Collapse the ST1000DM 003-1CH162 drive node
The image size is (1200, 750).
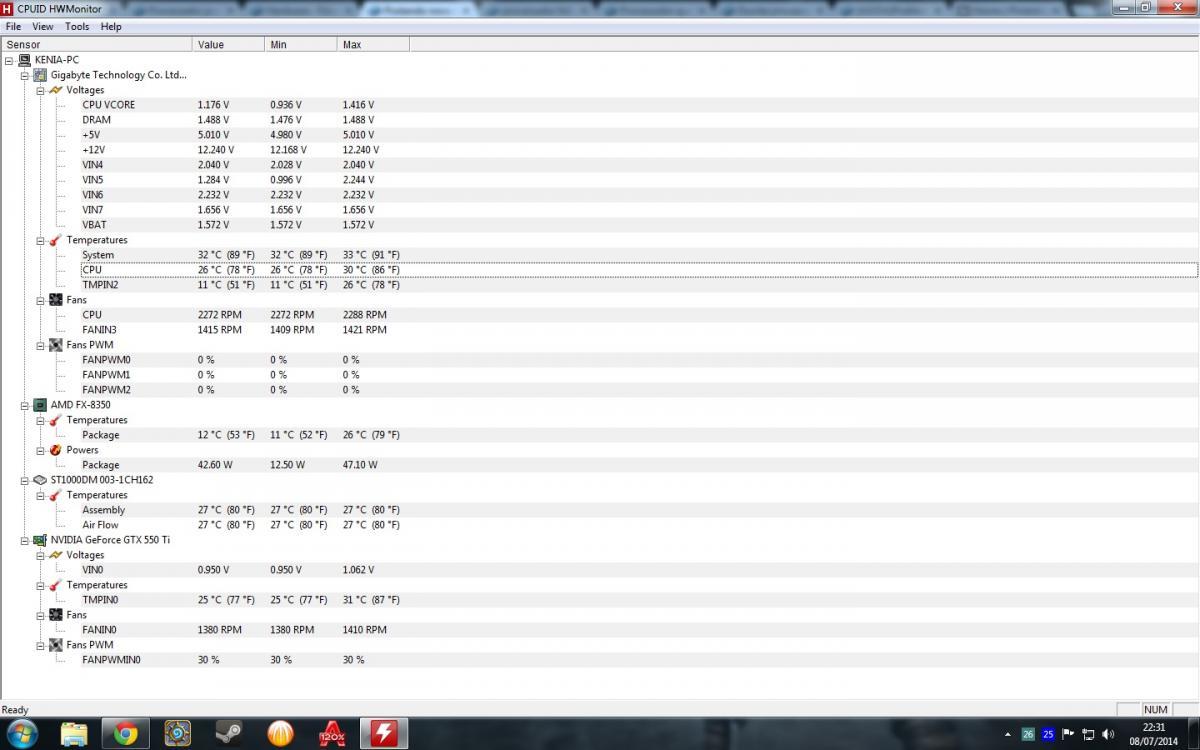pos(25,480)
